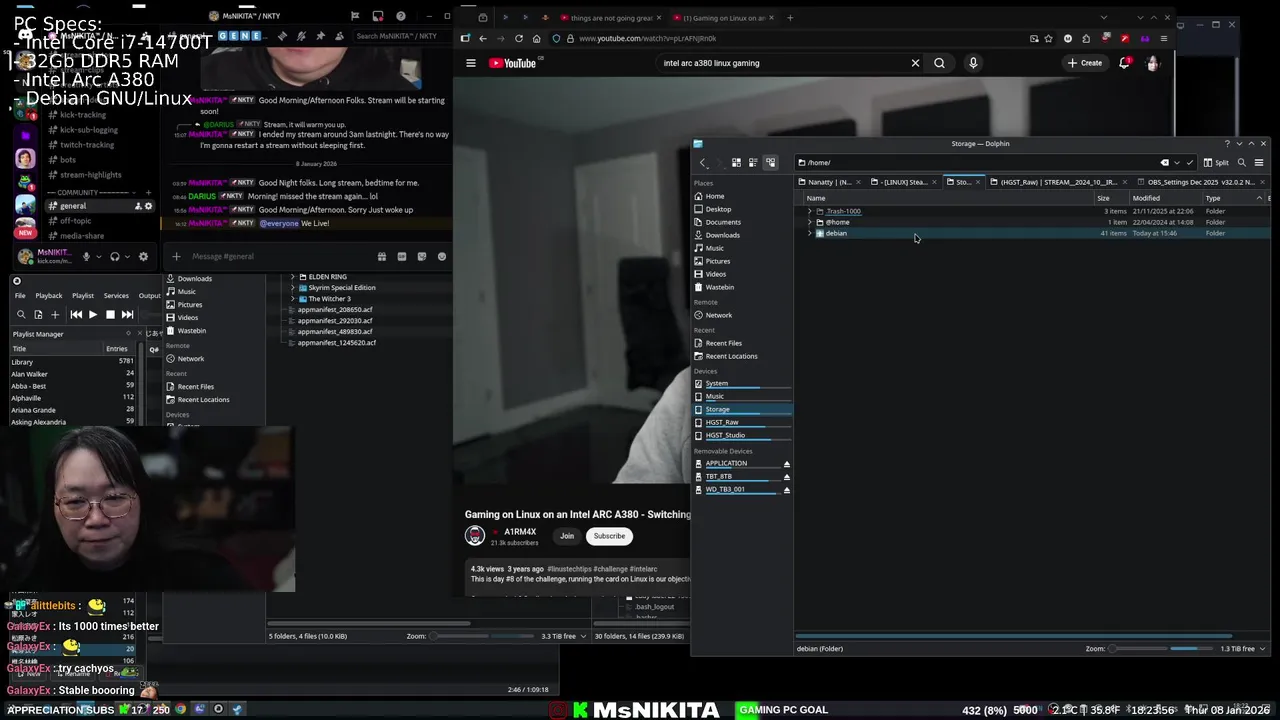Clear the Dolphin location bar text
This screenshot has height=720, width=1280.
(1164, 162)
